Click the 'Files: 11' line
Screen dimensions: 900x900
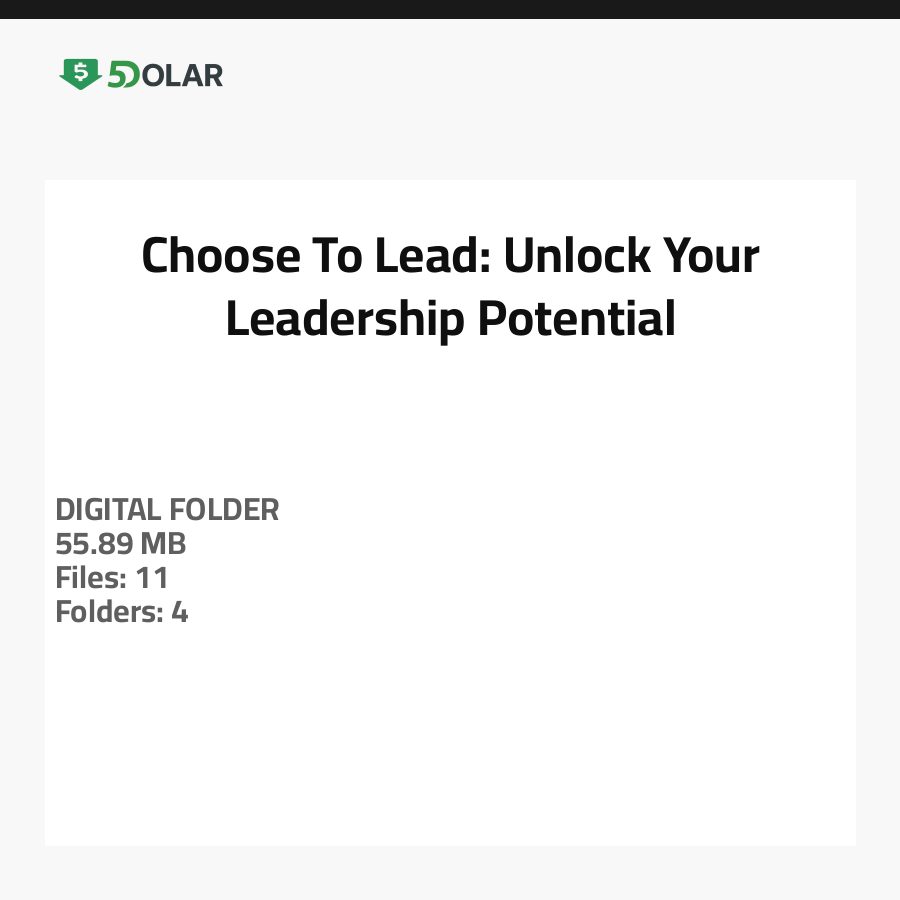coord(112,578)
